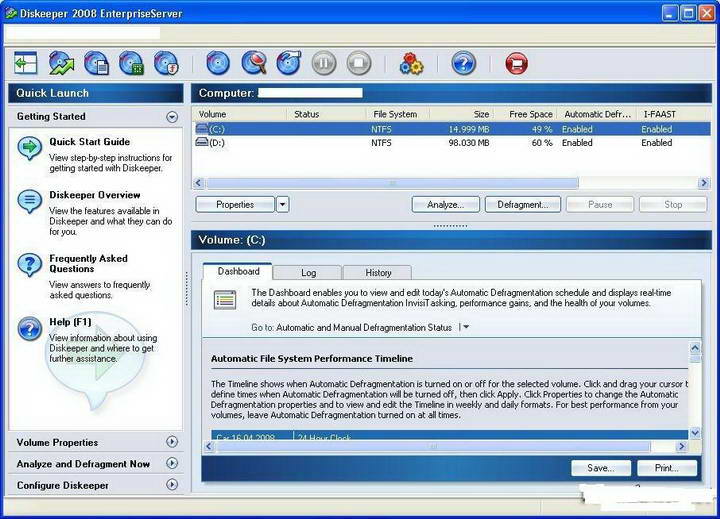Click the volume list horizontal scrollbar thumb
This screenshot has height=519, width=720.
tap(392, 183)
